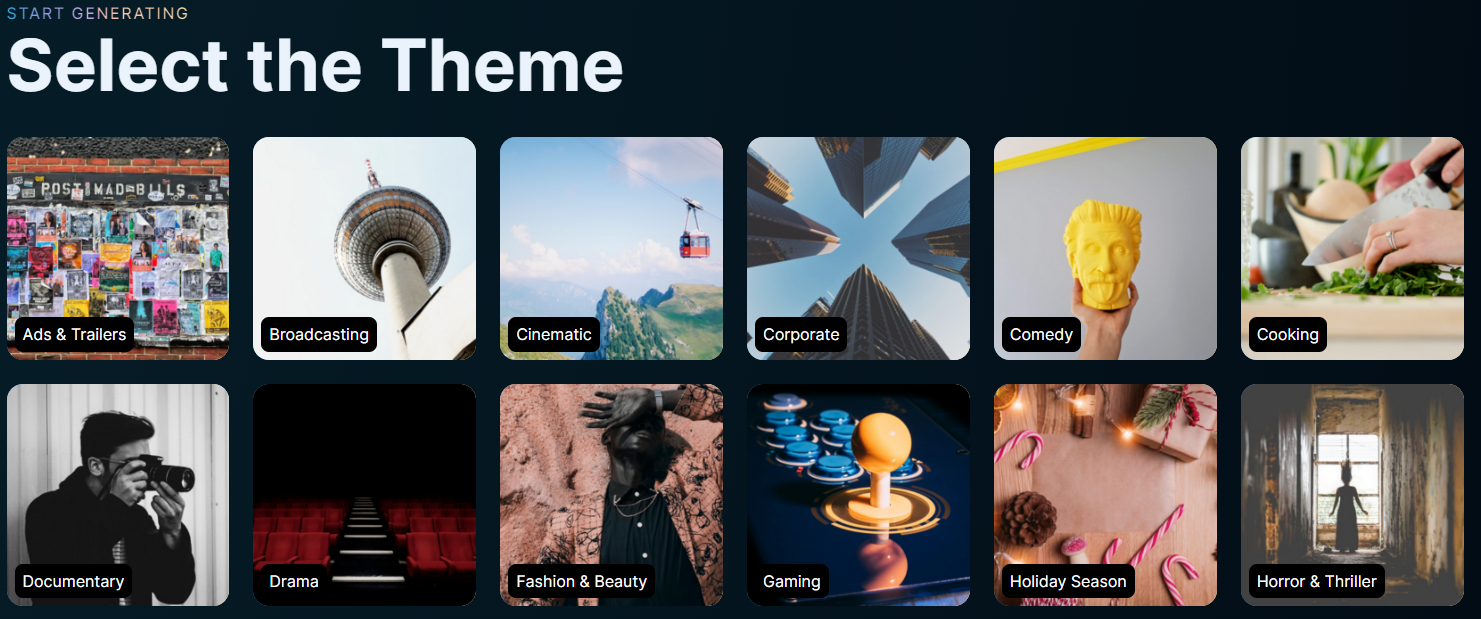
Task: Select the Fashion & Beauty theme
Action: 611,495
